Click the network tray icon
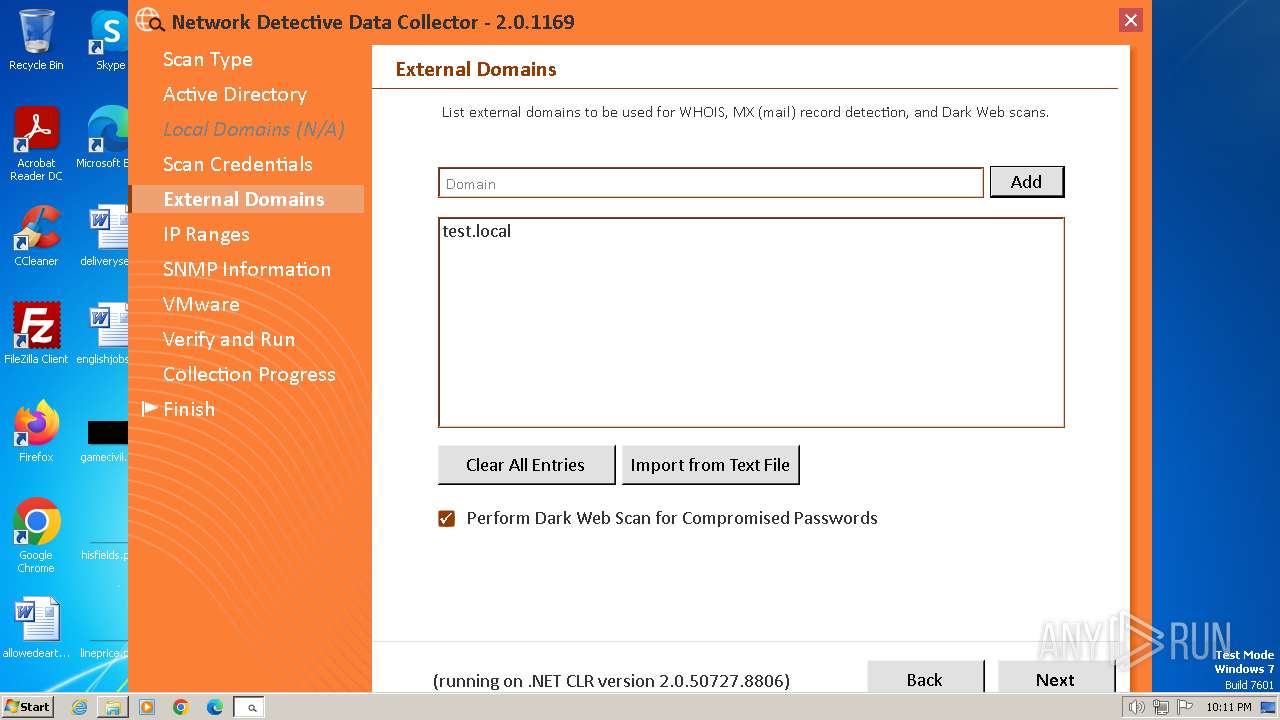1280x720 pixels. click(x=1160, y=707)
